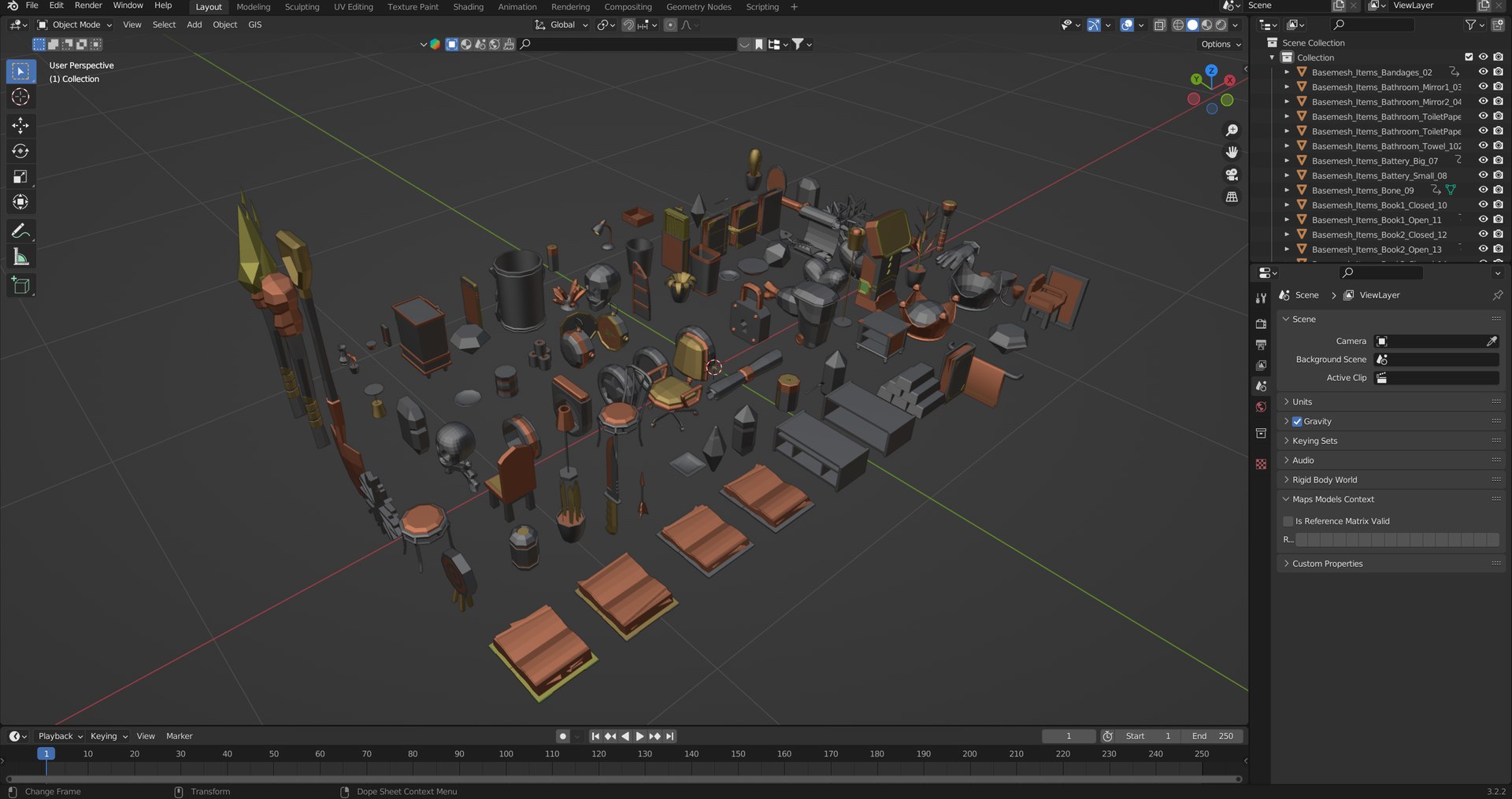The image size is (1512, 799).
Task: Open the Render properties tab icon
Action: pos(1261,324)
